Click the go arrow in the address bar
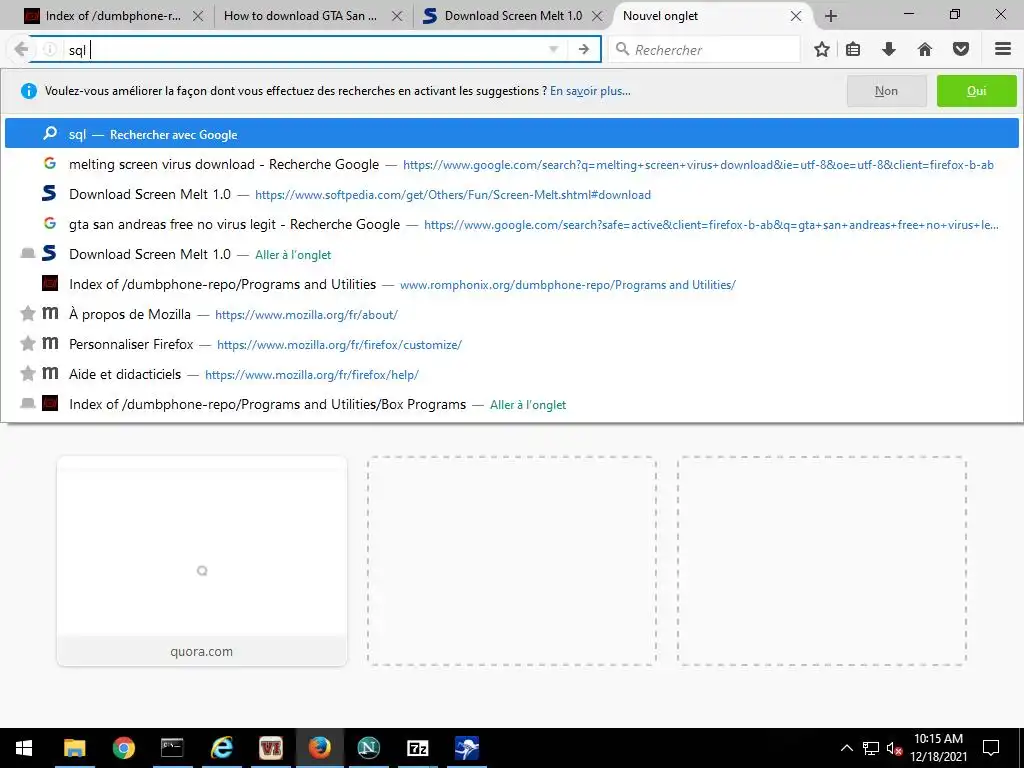The width and height of the screenshot is (1024, 768). 584,50
